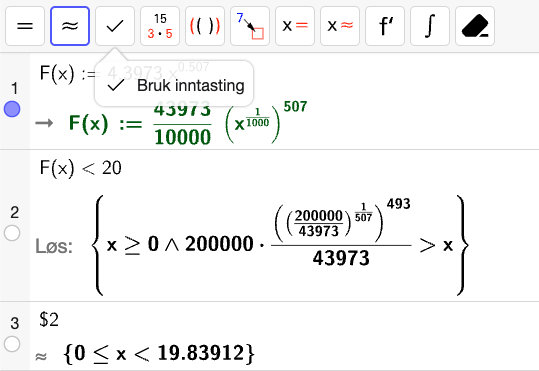This screenshot has width=539, height=371.
Task: Click the Keep Input checkmark tool
Action: [115, 26]
